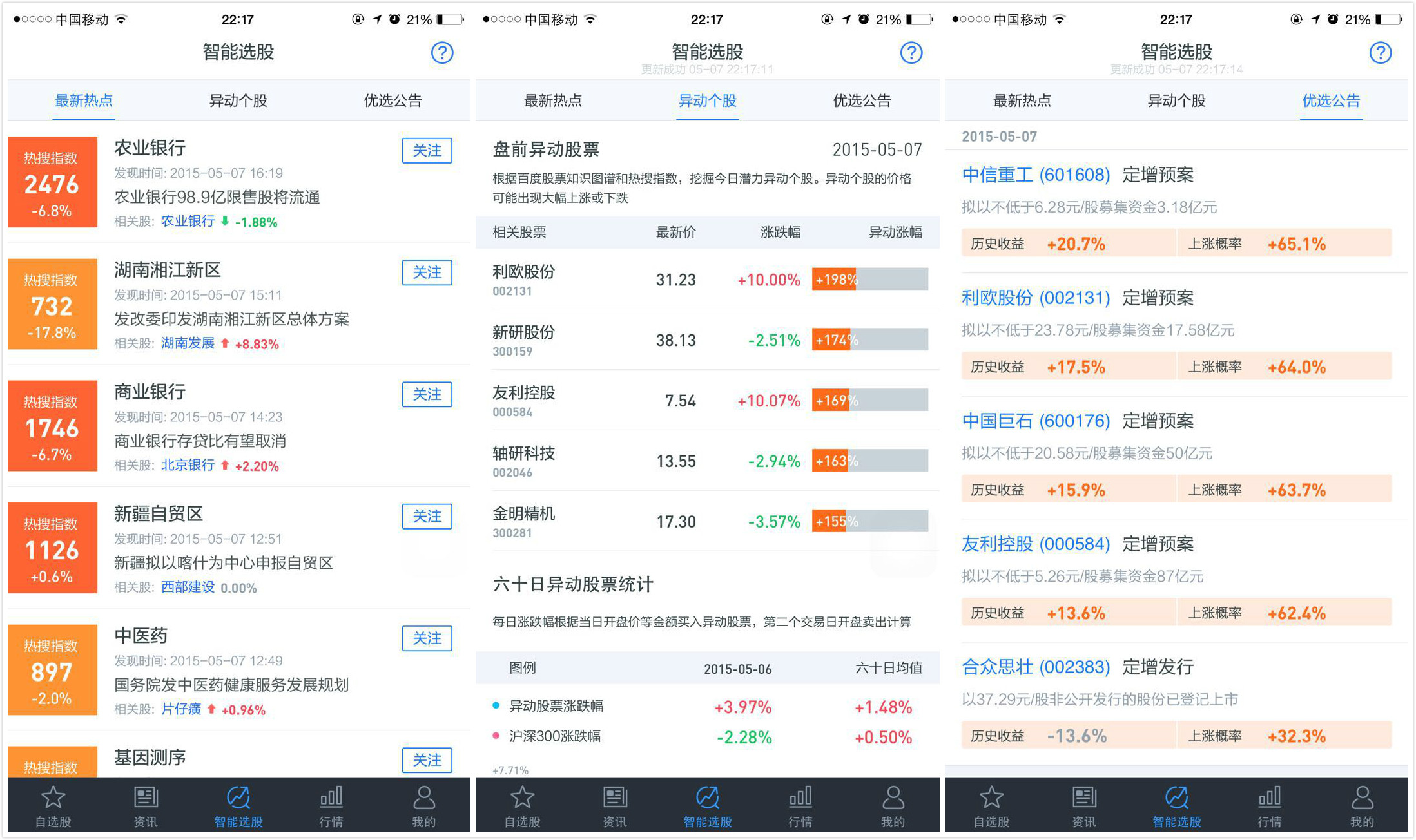Follow 中医药 topic with 关注 button

coord(427,638)
